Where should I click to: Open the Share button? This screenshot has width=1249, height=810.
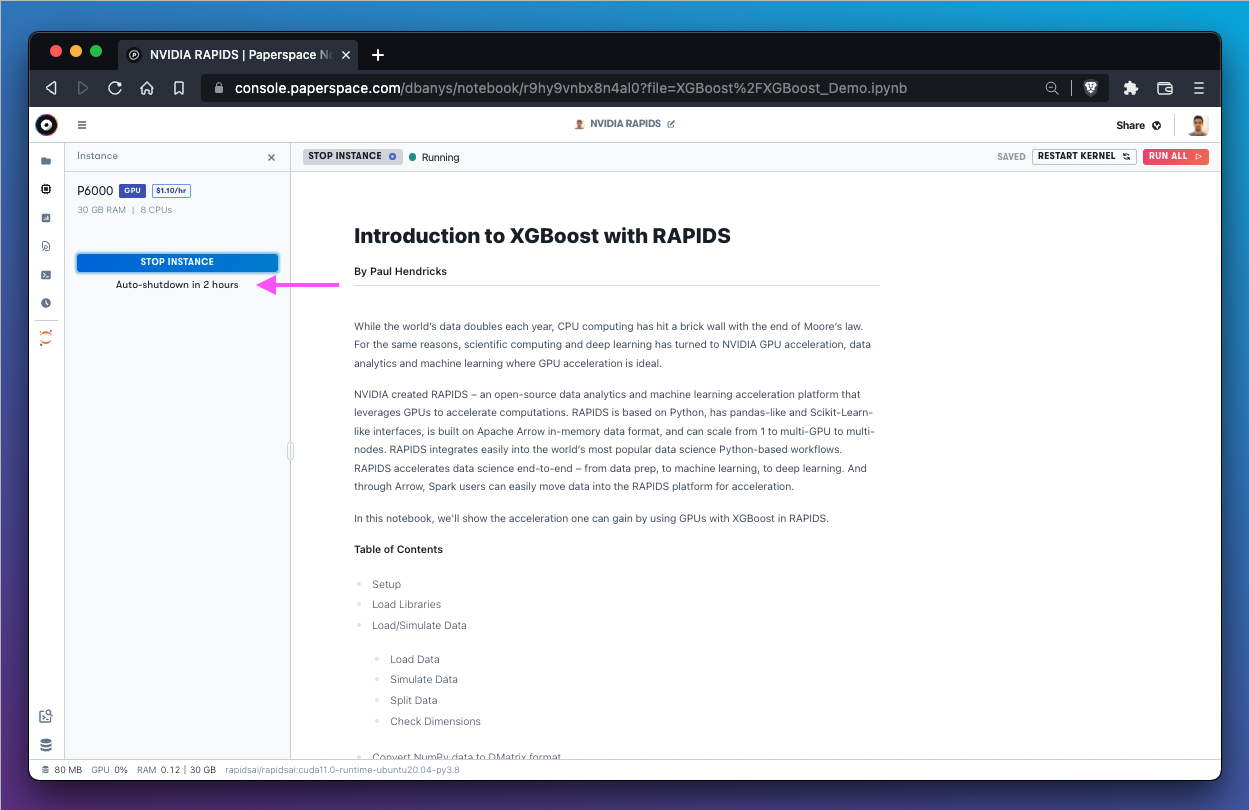(1139, 125)
